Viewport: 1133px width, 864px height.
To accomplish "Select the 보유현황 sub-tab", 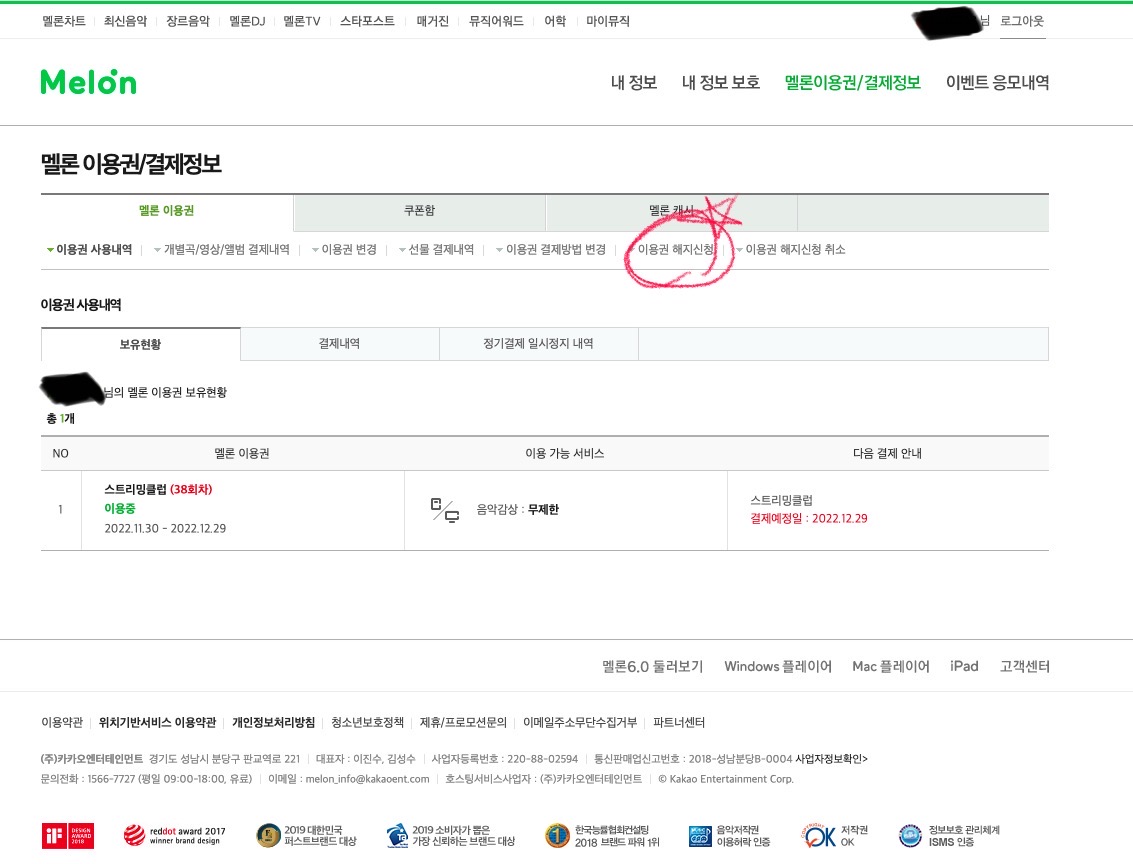I will 141,344.
